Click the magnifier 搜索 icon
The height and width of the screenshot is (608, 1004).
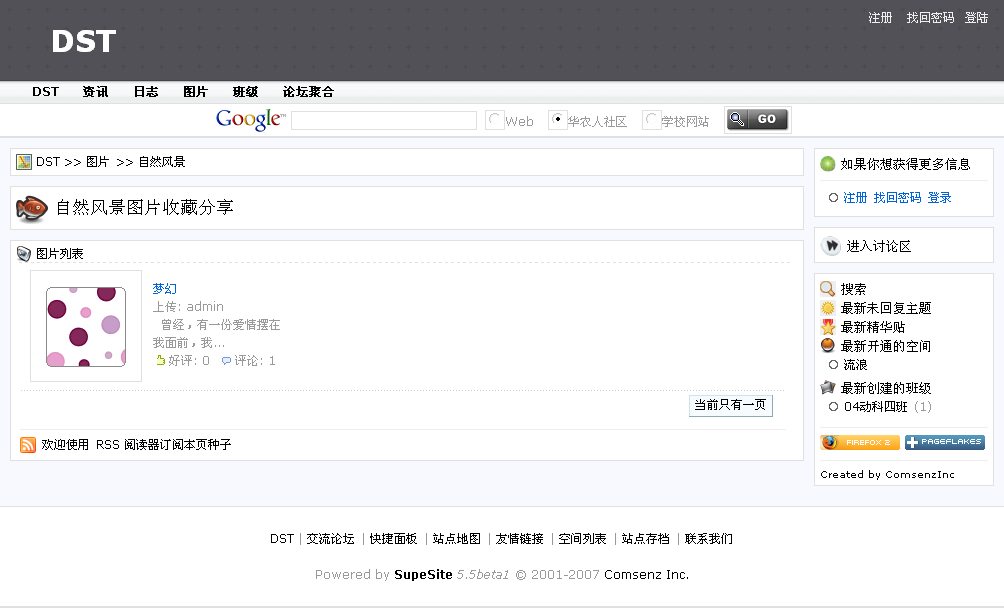pyautogui.click(x=828, y=289)
